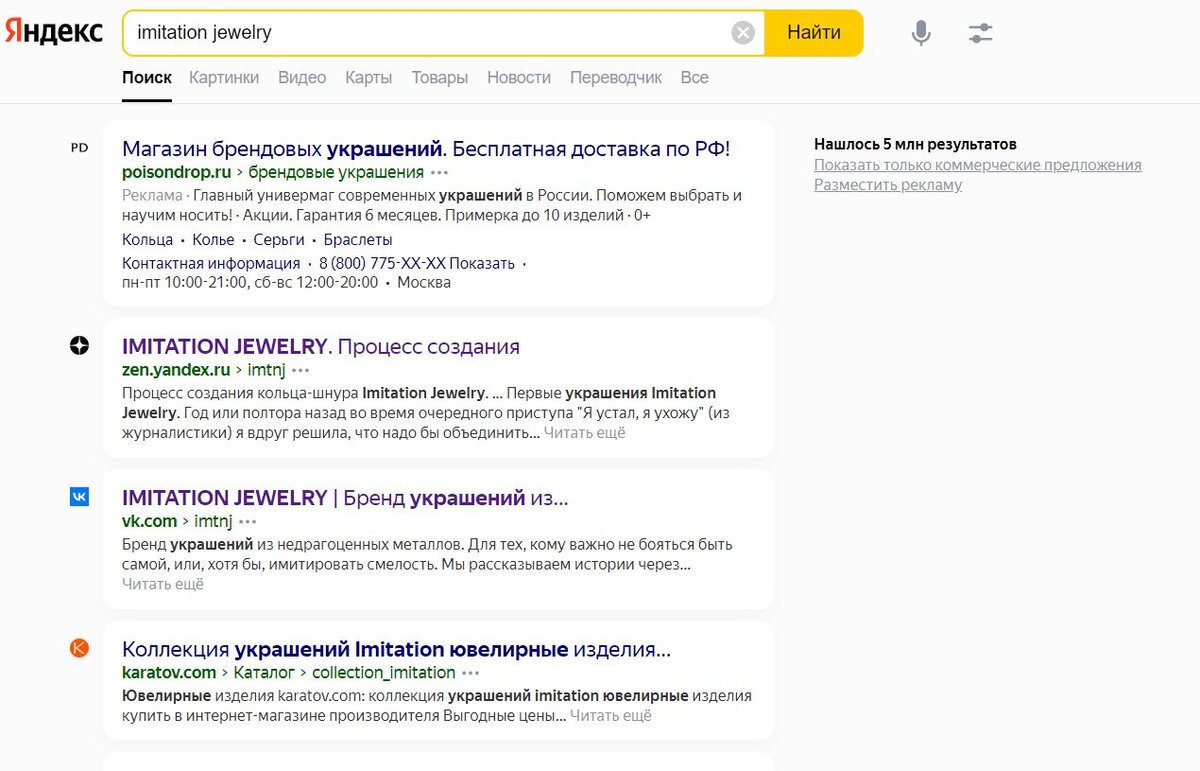Open ellipsis menu next to vk.com imtnj

coord(247,521)
